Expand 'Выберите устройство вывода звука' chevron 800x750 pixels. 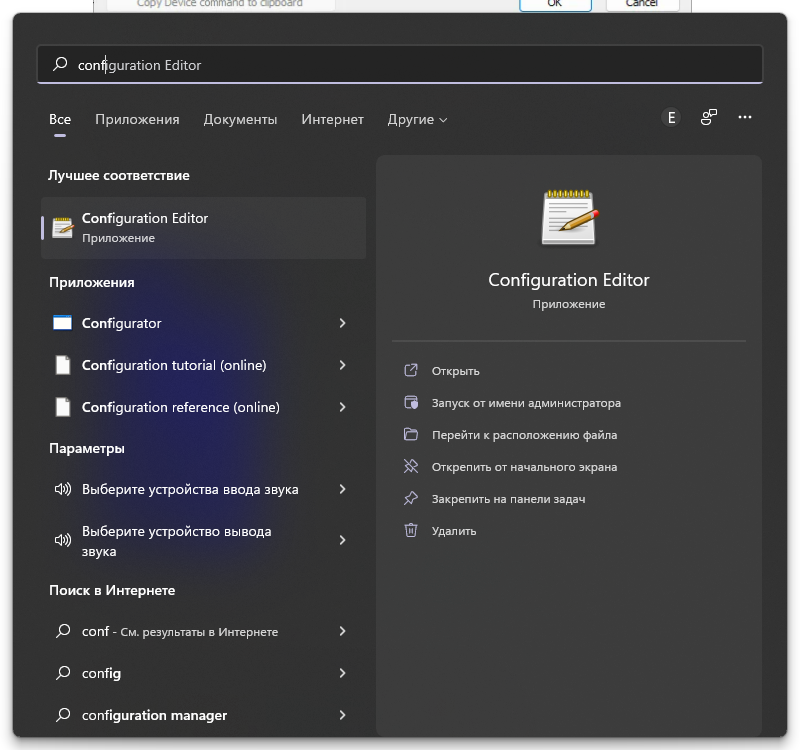click(342, 540)
